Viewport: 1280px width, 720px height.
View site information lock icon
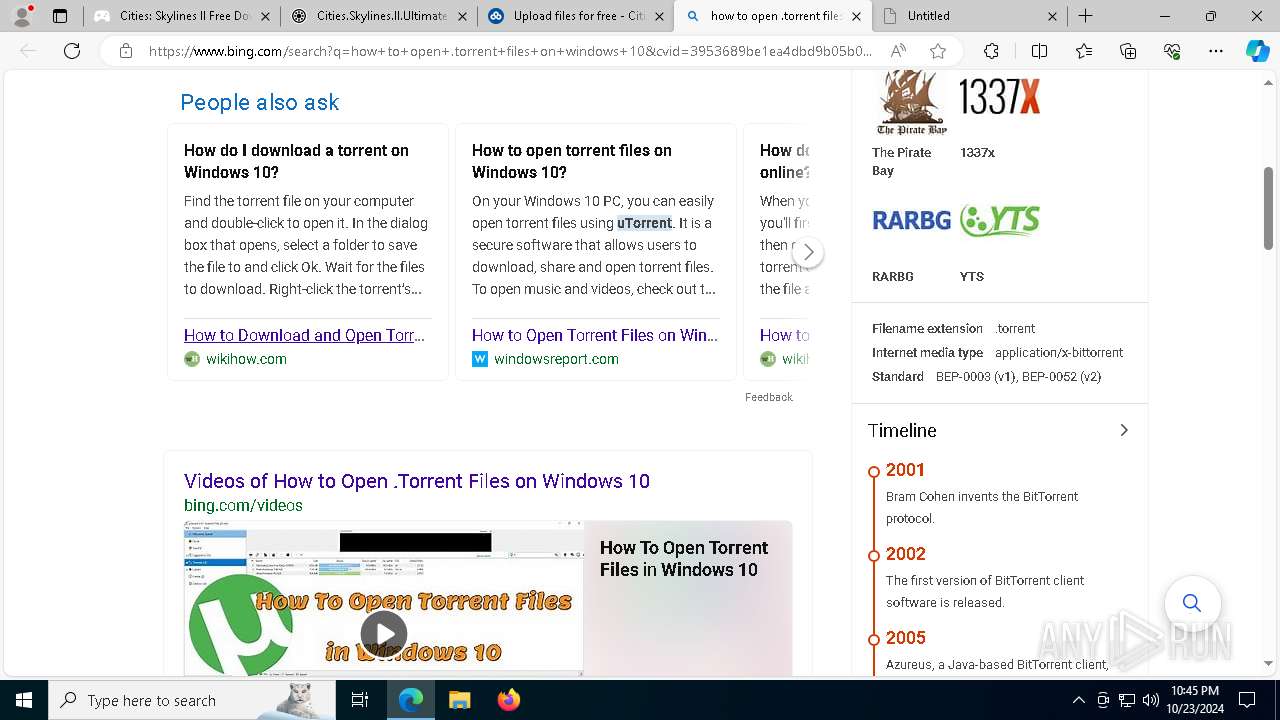pos(125,51)
